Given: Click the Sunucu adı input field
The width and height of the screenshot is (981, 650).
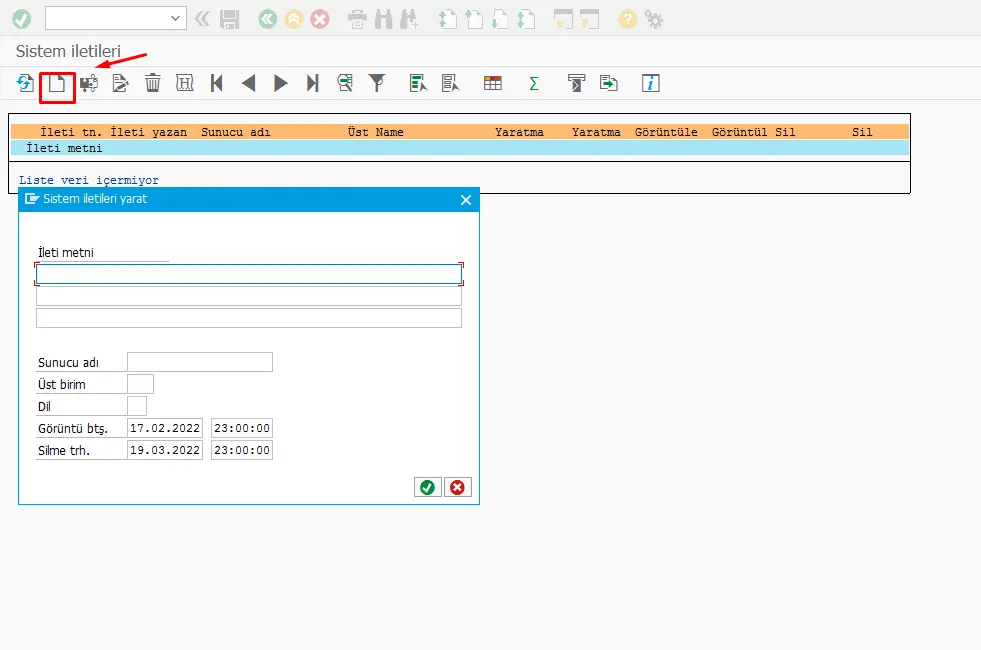Looking at the screenshot, I should pos(199,362).
